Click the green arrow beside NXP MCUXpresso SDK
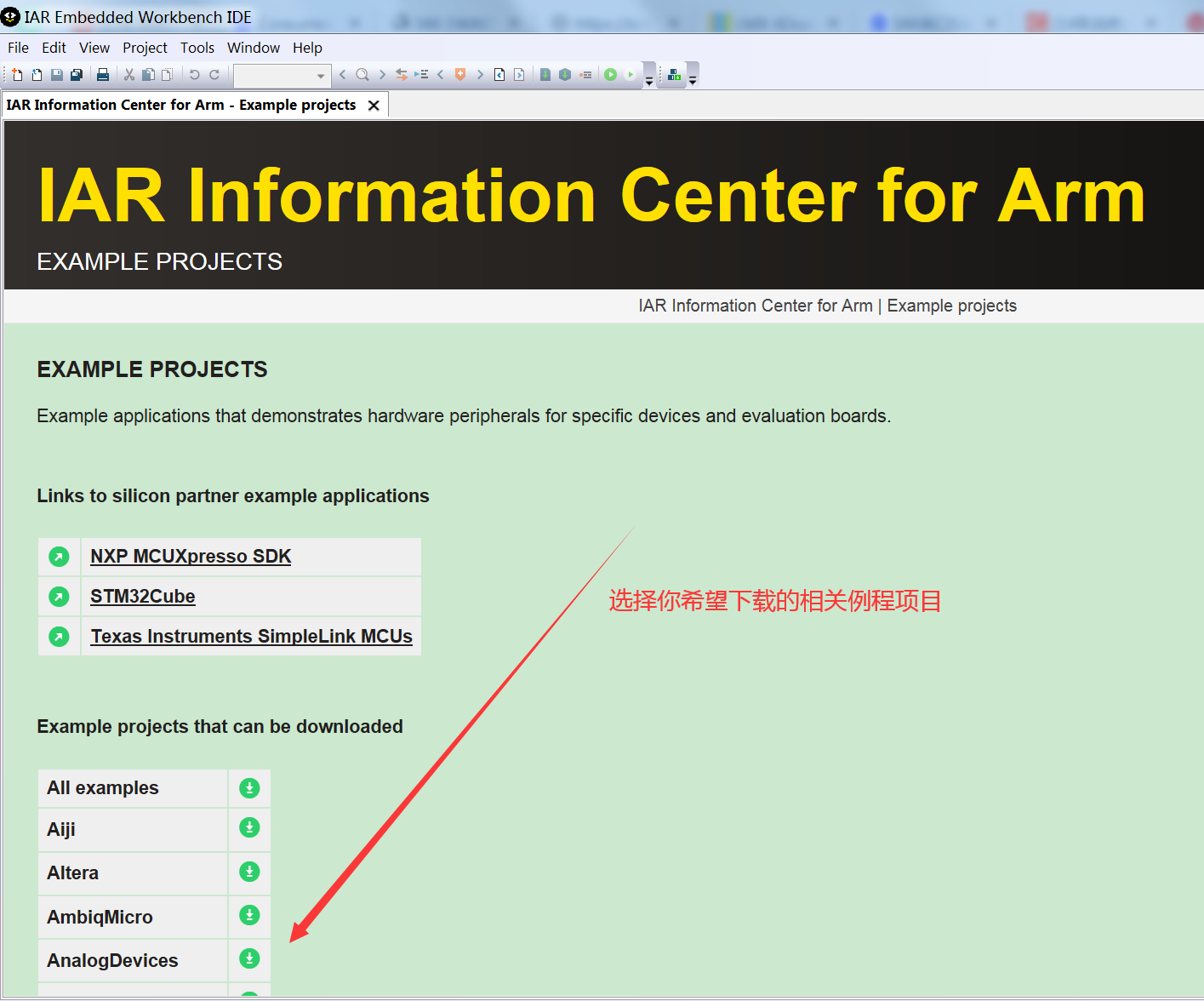 (58, 556)
